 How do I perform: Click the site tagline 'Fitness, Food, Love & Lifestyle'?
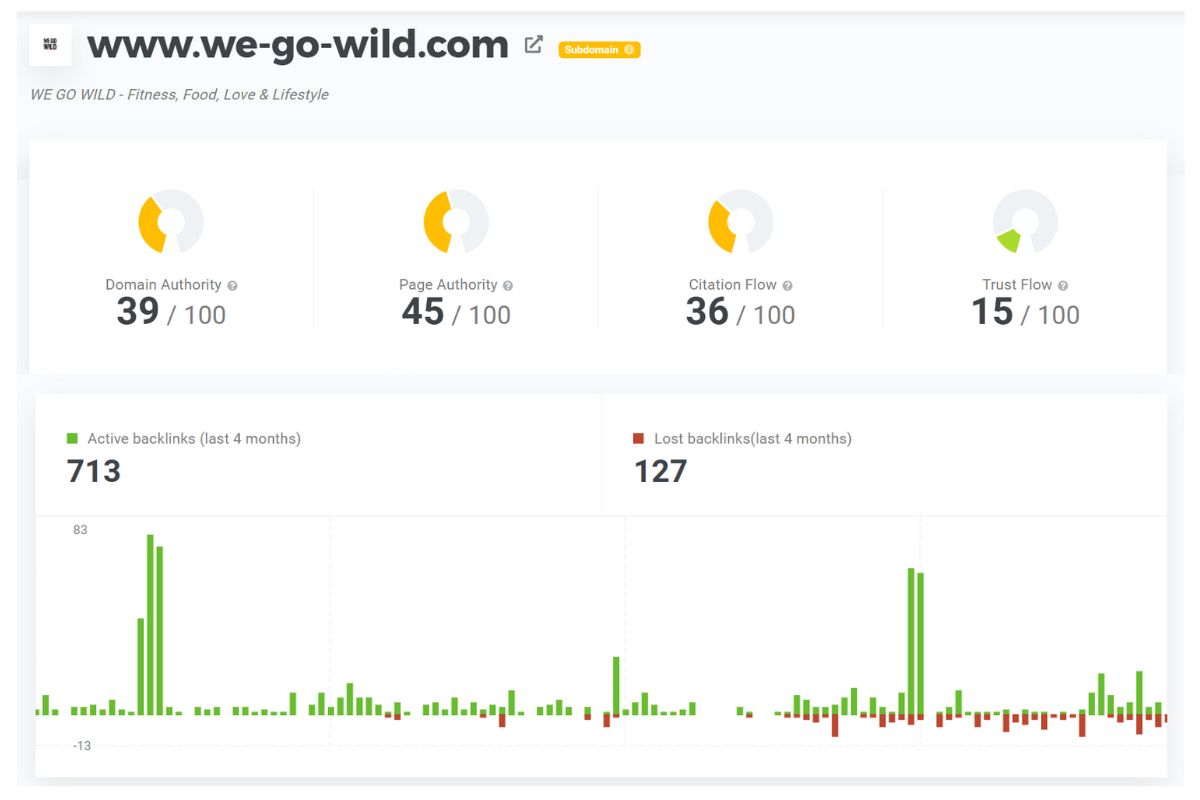pos(228,95)
